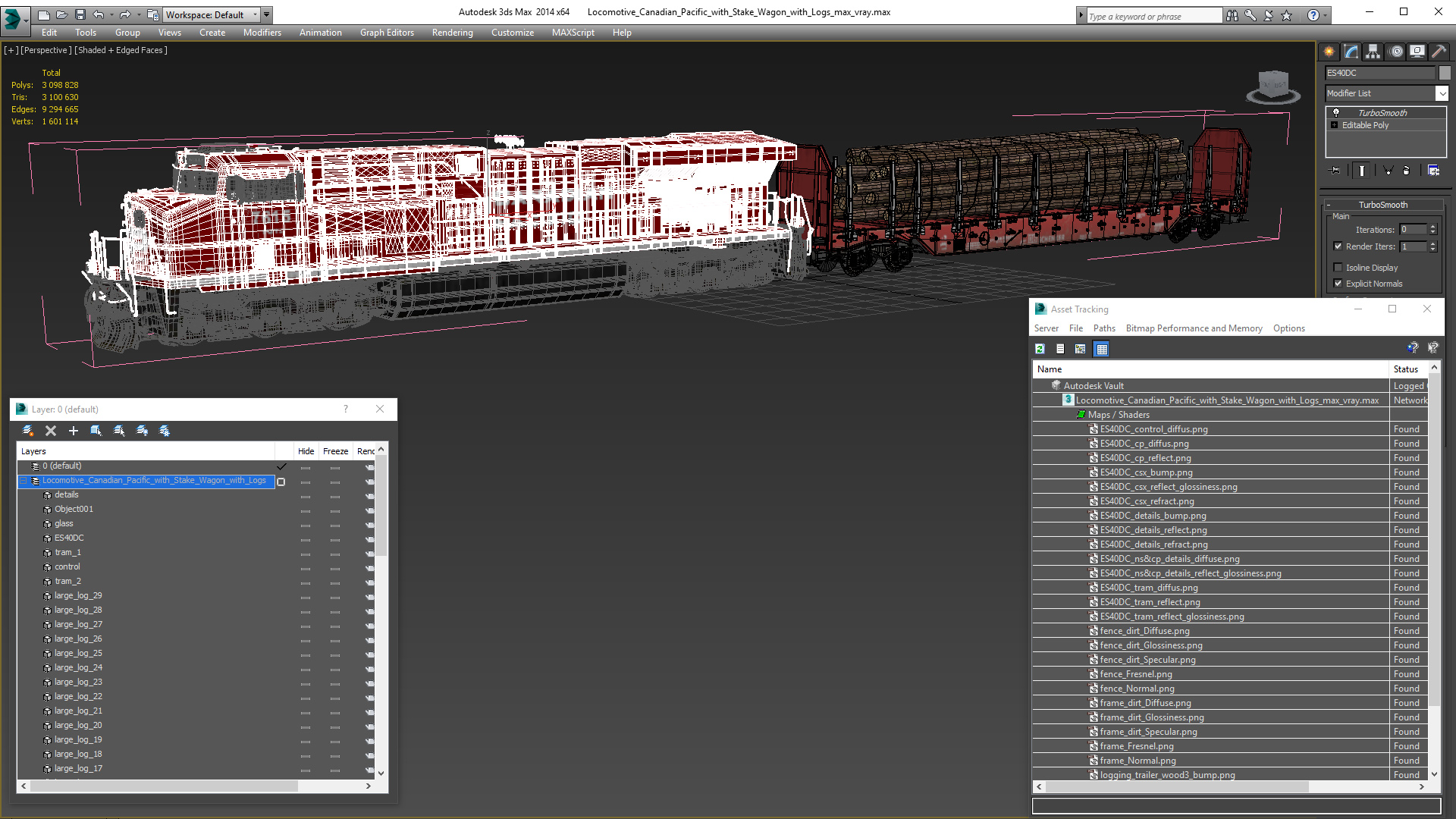Screen dimensions: 1456x819
Task: Click Freeze/Unfreeze All Layers icon
Action: pyautogui.click(x=165, y=431)
